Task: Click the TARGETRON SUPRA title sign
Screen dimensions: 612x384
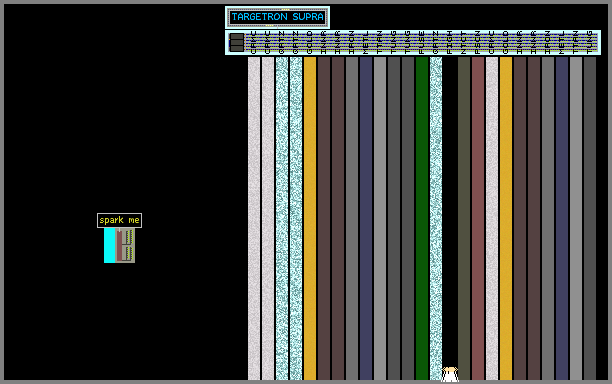Action: point(277,17)
